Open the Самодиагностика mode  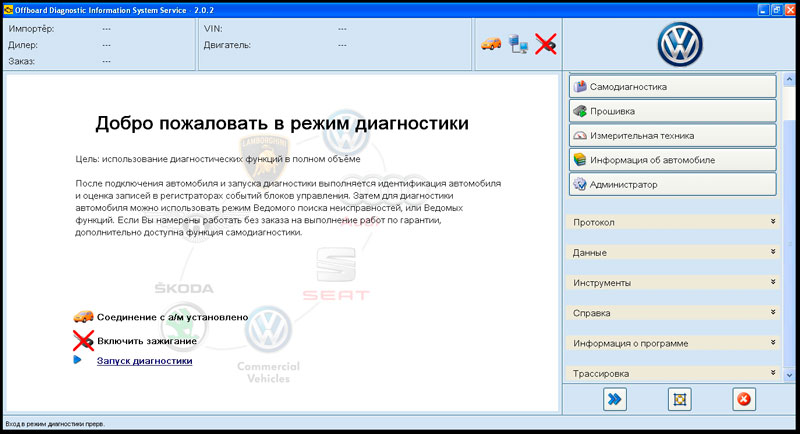coord(672,86)
